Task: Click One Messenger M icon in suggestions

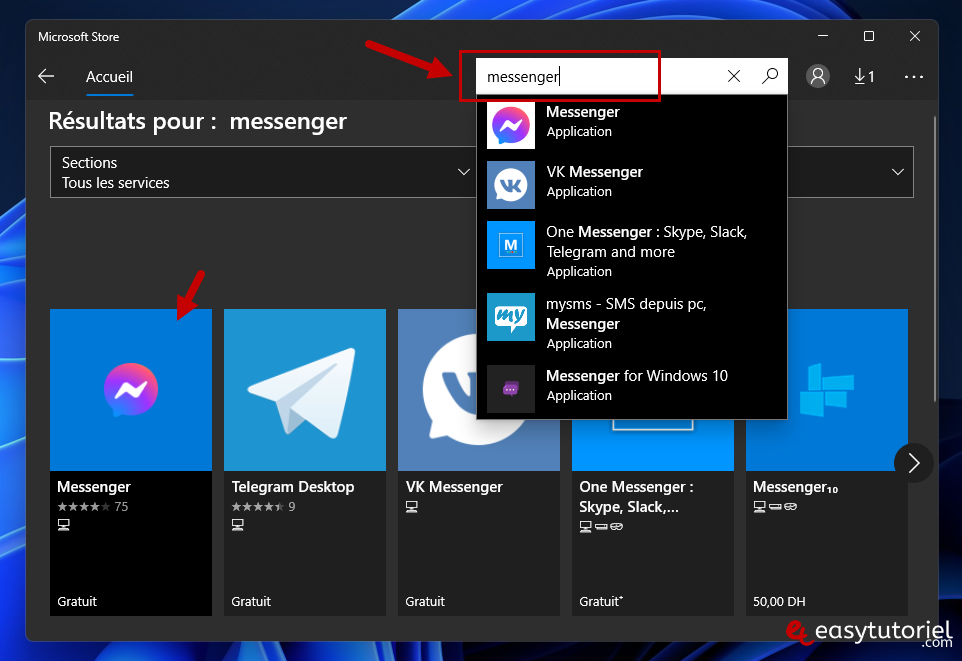Action: pos(511,245)
